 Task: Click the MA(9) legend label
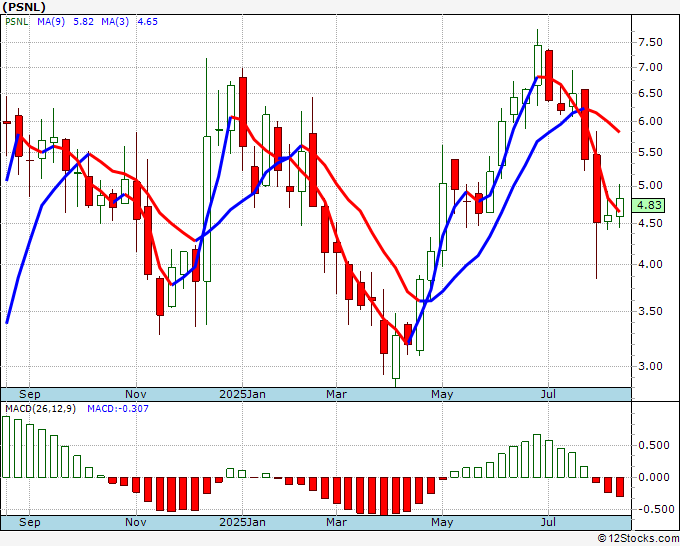(51, 22)
